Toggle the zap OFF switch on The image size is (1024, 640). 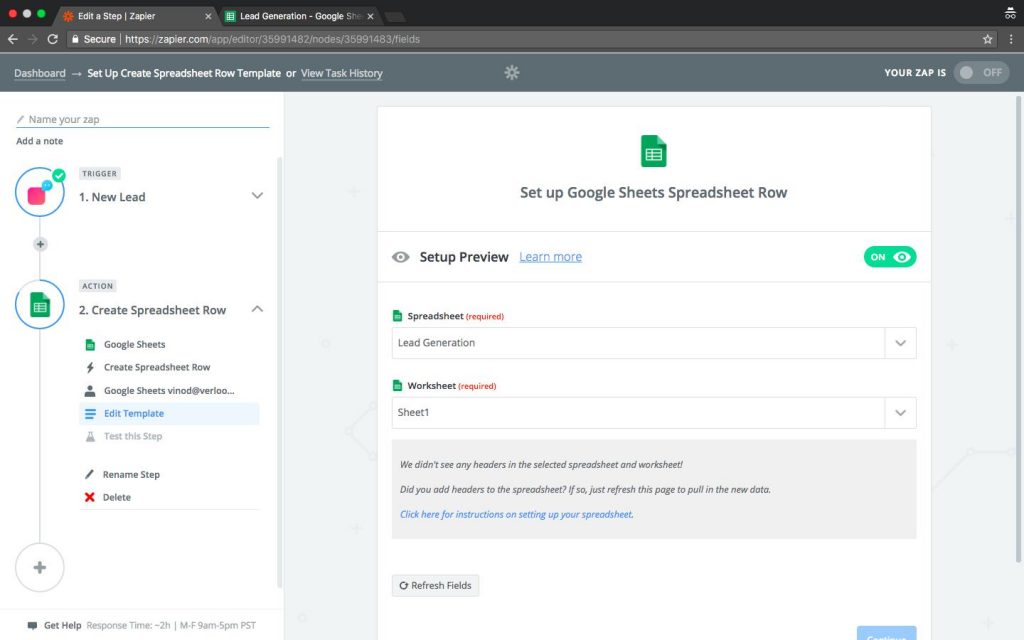point(981,72)
